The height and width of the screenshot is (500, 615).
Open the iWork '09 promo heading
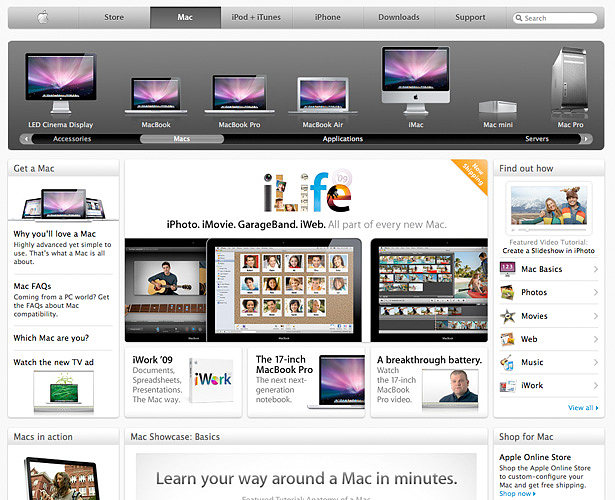click(152, 360)
